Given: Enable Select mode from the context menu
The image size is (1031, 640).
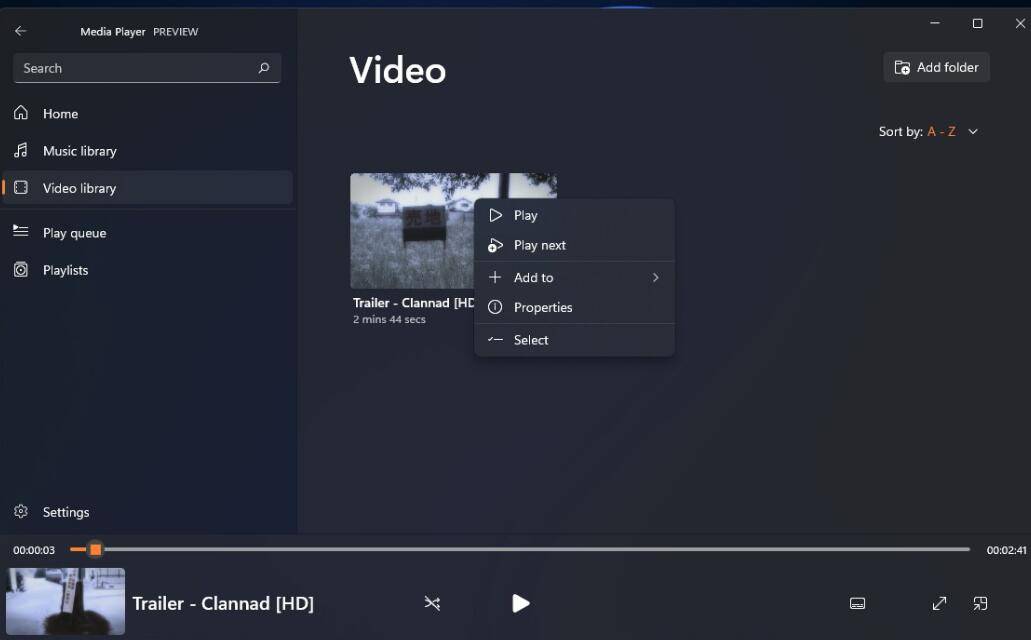Looking at the screenshot, I should click(x=531, y=339).
